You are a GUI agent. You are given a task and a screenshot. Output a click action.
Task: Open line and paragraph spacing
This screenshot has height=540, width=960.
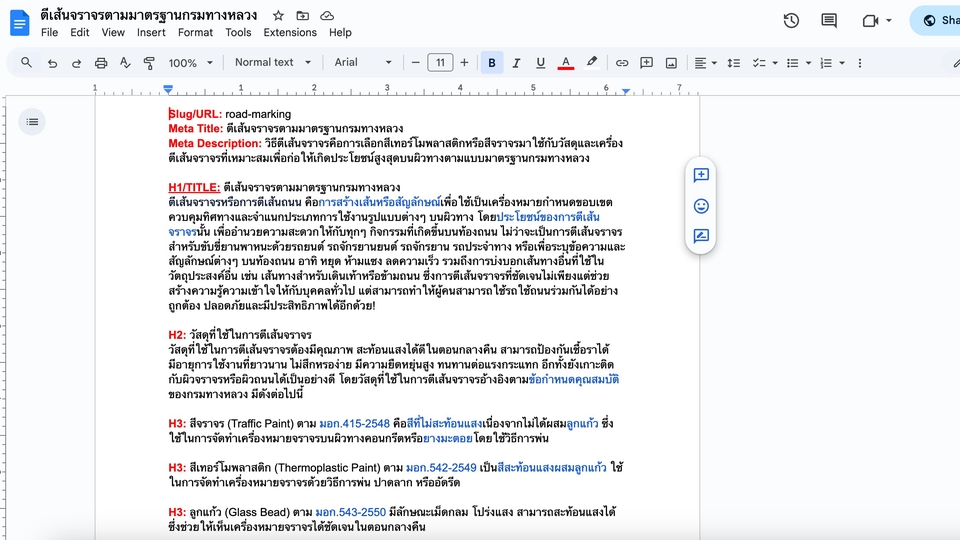[x=733, y=62]
